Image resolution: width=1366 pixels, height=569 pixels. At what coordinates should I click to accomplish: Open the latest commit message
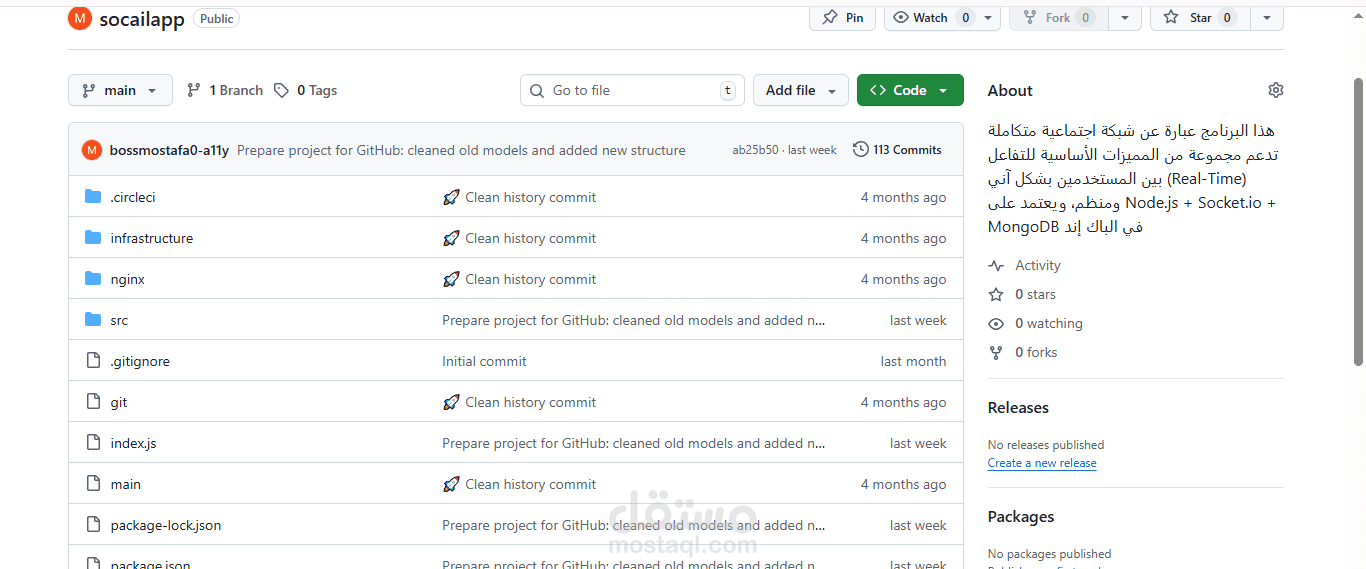pyautogui.click(x=461, y=150)
